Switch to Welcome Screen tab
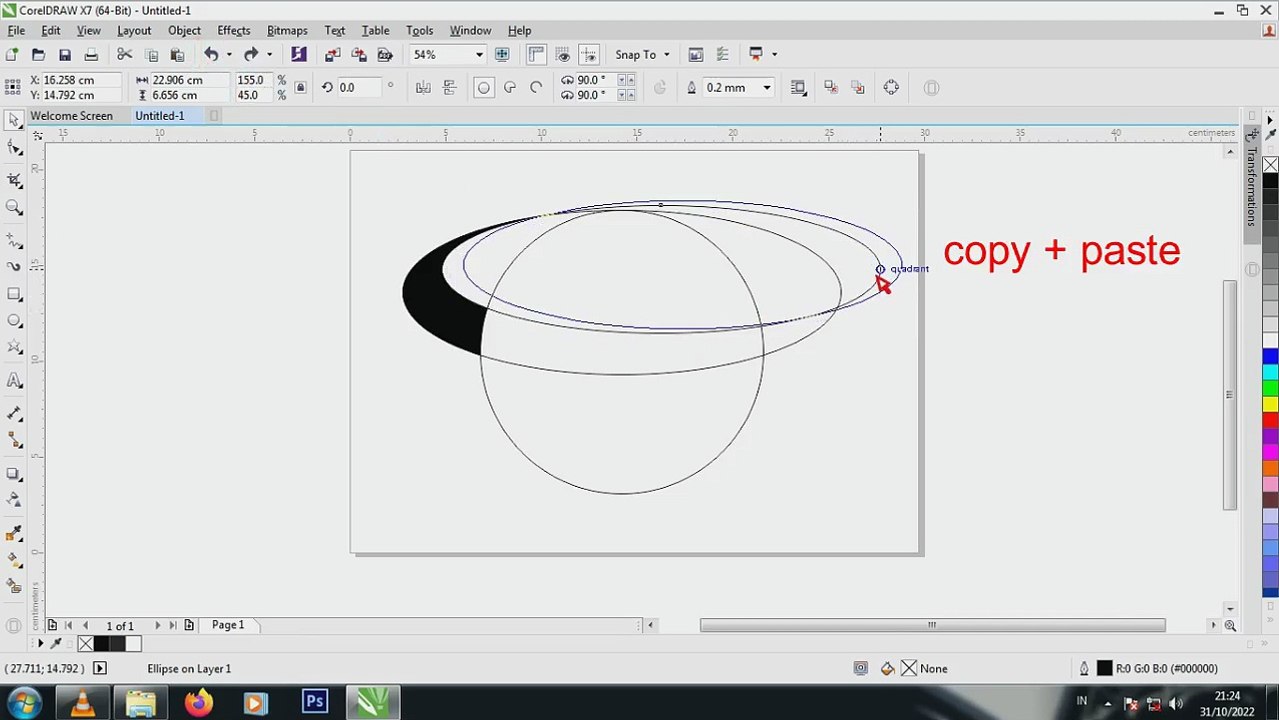 (x=71, y=116)
